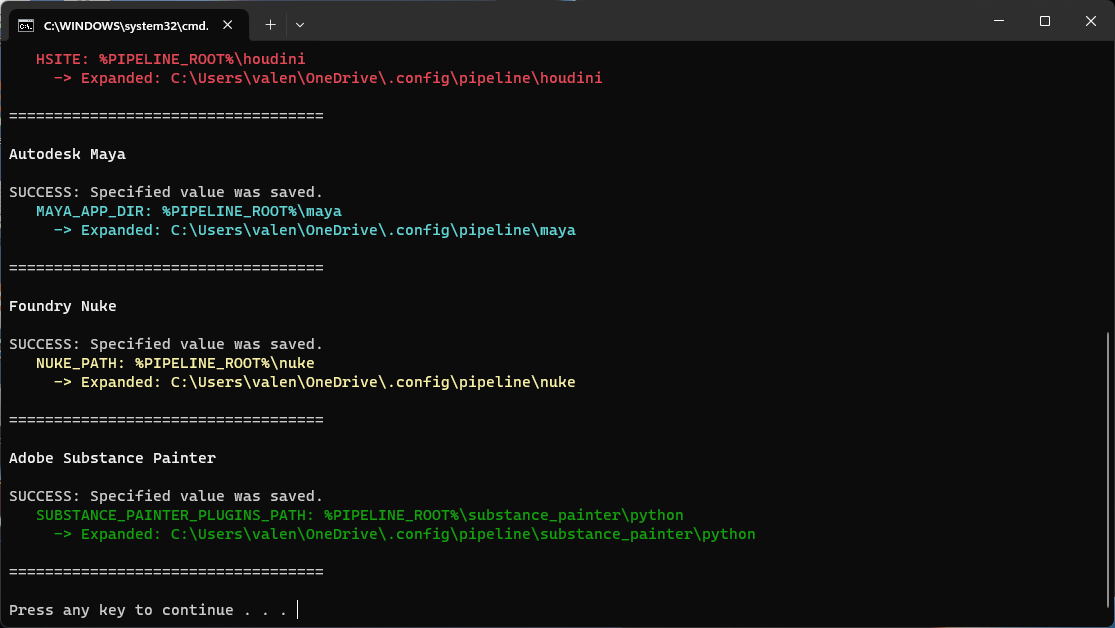Maximize the terminal window
The width and height of the screenshot is (1115, 628).
click(x=1044, y=21)
